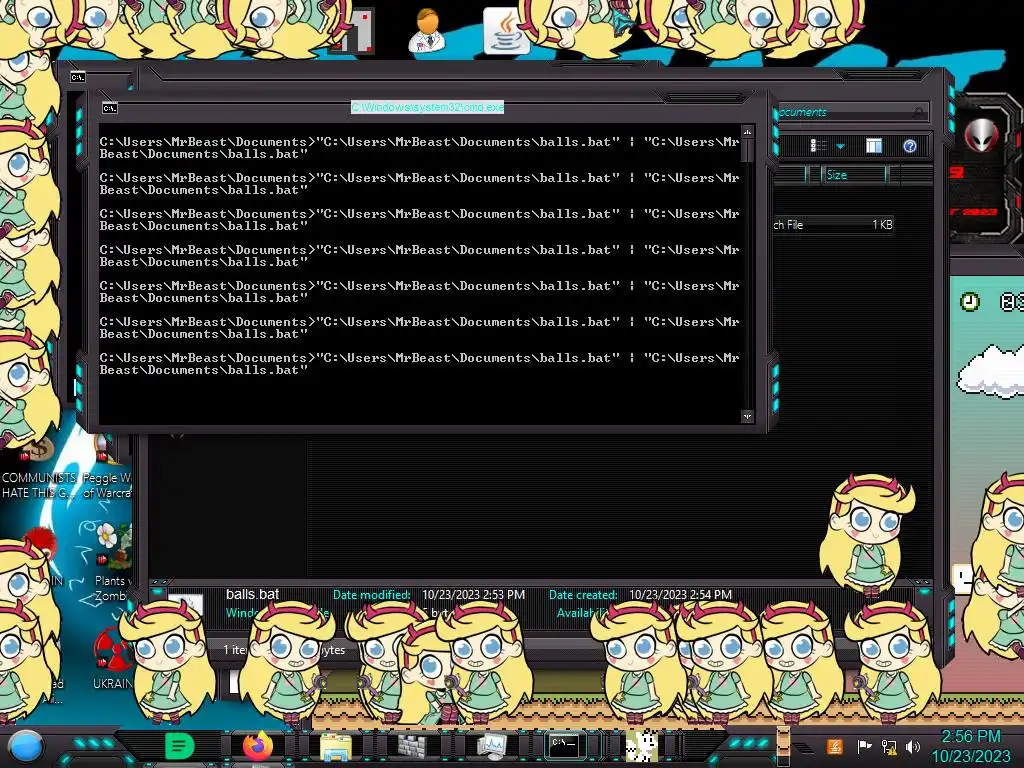The width and height of the screenshot is (1024, 768).
Task: Click the pixel dog taskbar icon
Action: [x=641, y=746]
